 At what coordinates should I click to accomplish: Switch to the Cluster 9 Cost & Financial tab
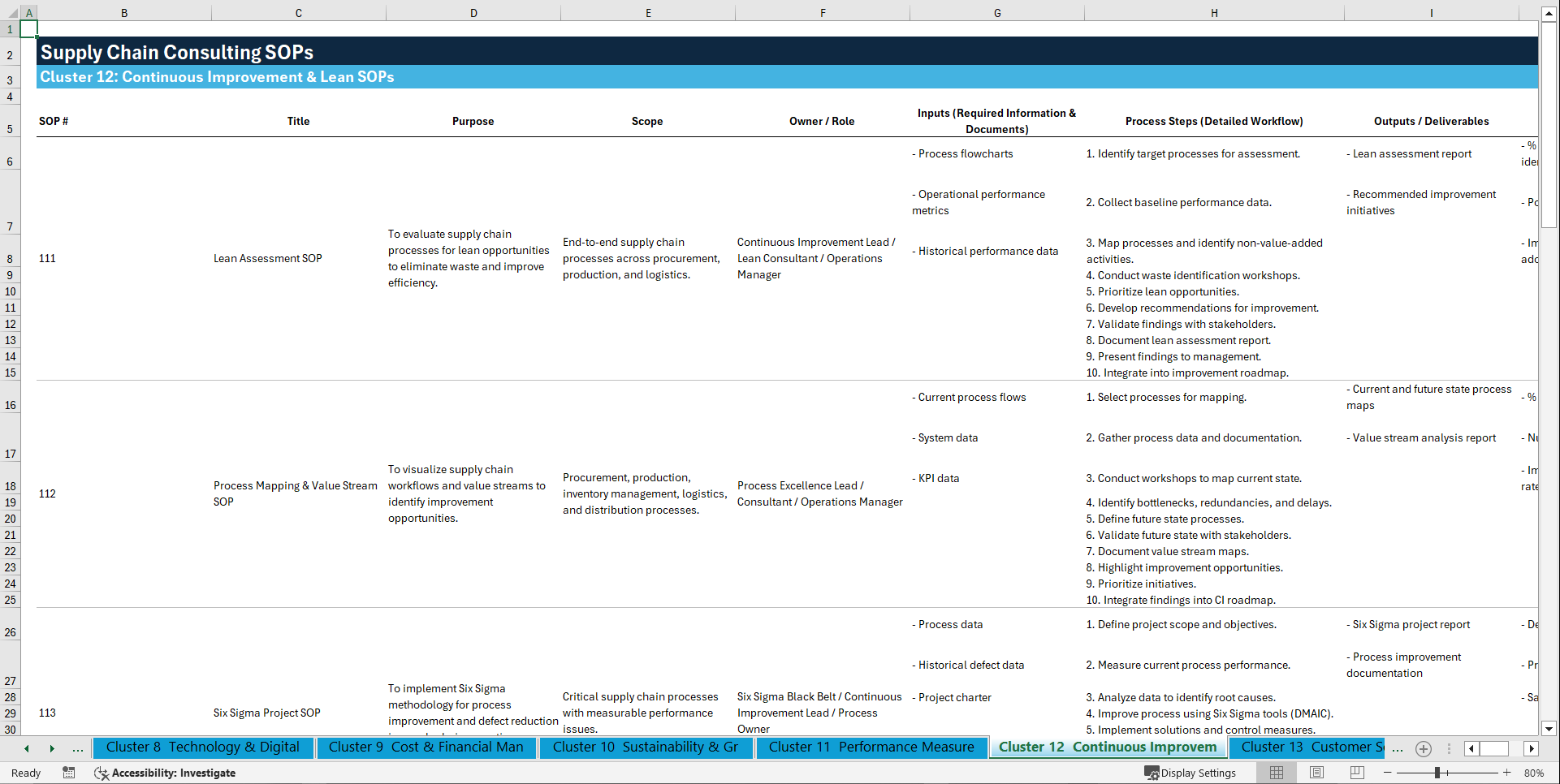coord(426,747)
